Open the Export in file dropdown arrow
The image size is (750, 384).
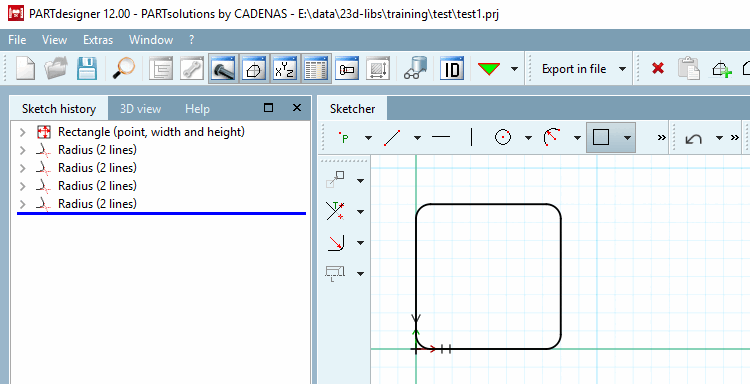(622, 69)
